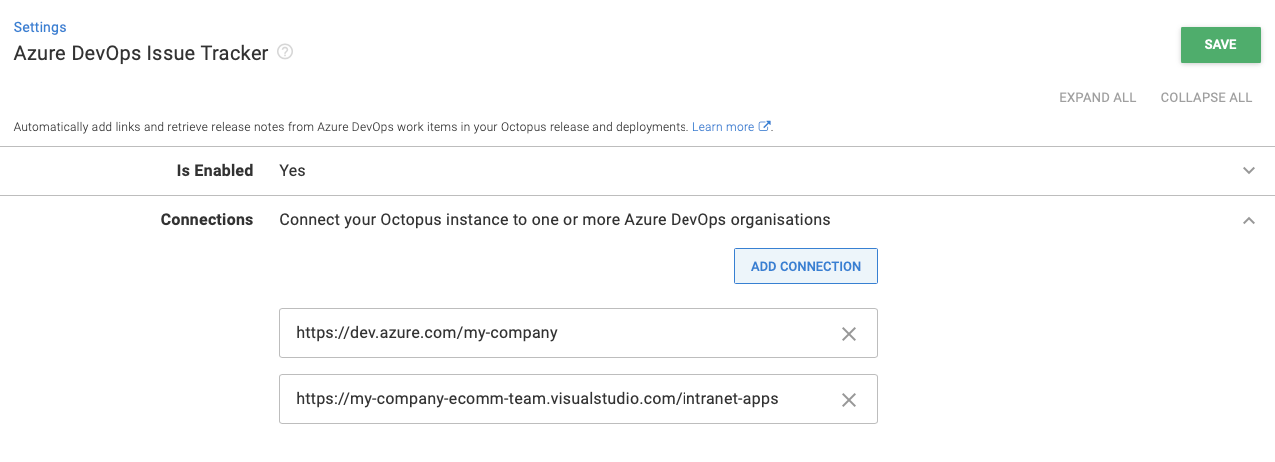
Task: Click COLLAPSE ALL
Action: [1206, 98]
